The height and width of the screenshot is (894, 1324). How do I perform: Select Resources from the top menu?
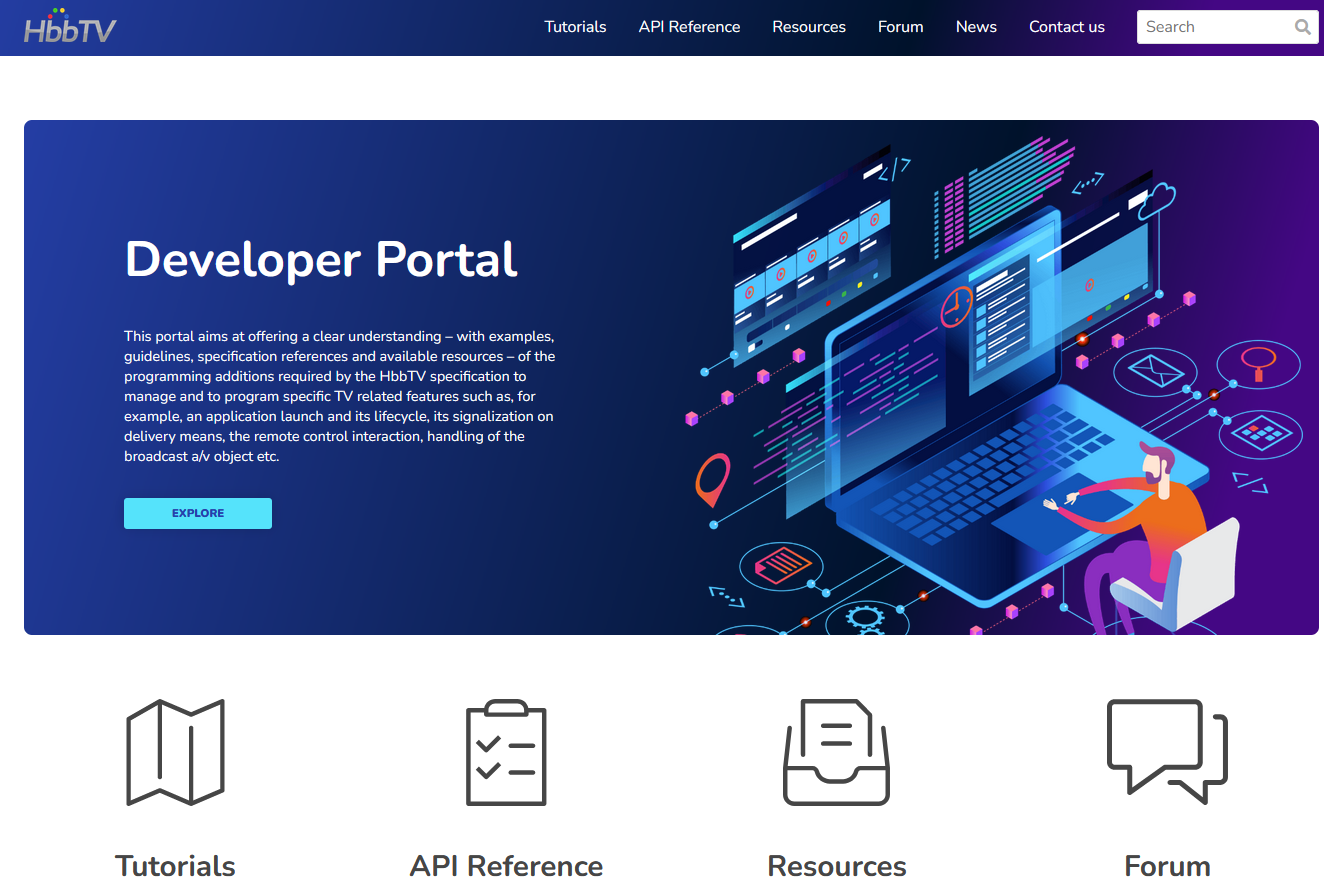point(809,27)
